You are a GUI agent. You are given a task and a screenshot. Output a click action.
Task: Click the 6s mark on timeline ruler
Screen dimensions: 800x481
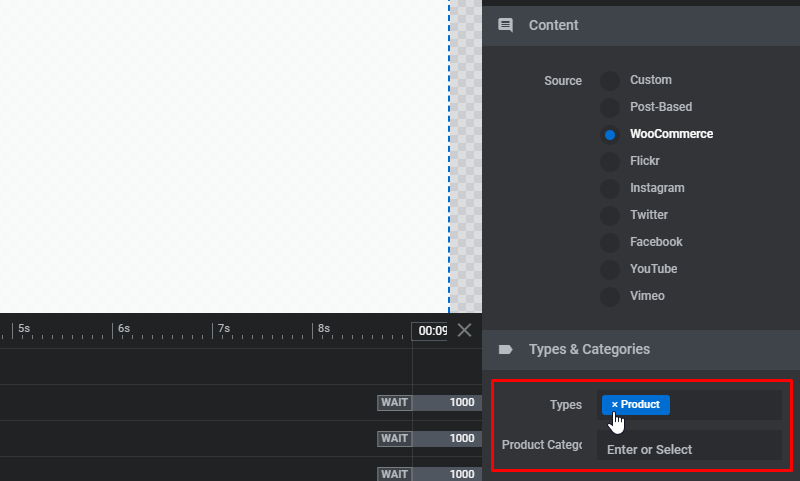(124, 328)
